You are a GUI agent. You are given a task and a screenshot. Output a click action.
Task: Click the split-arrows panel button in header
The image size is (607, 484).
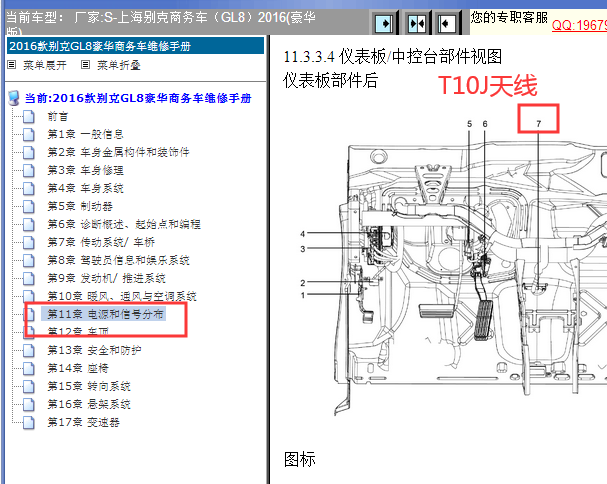[x=417, y=24]
